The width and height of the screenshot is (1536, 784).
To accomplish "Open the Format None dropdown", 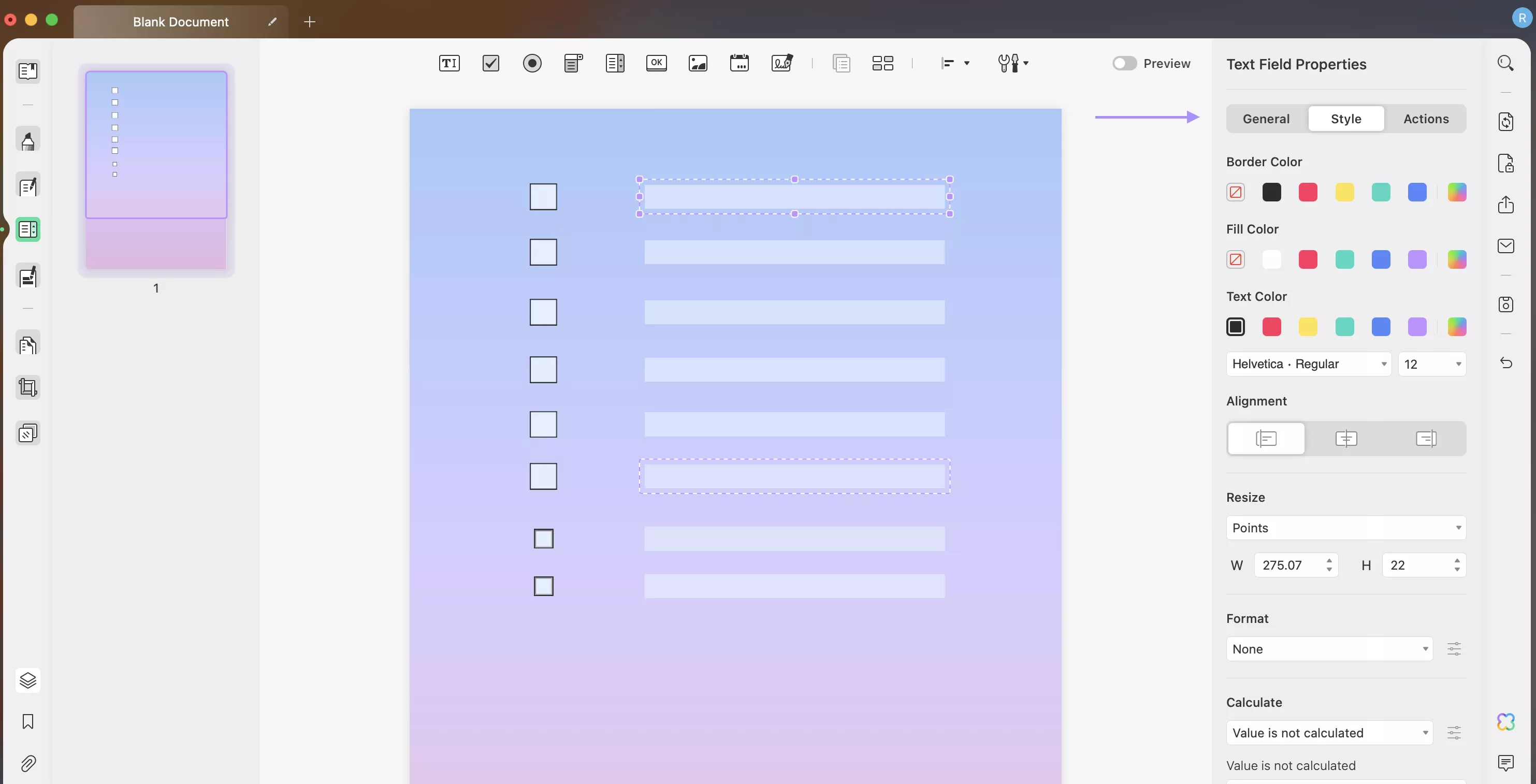I will (x=1329, y=649).
